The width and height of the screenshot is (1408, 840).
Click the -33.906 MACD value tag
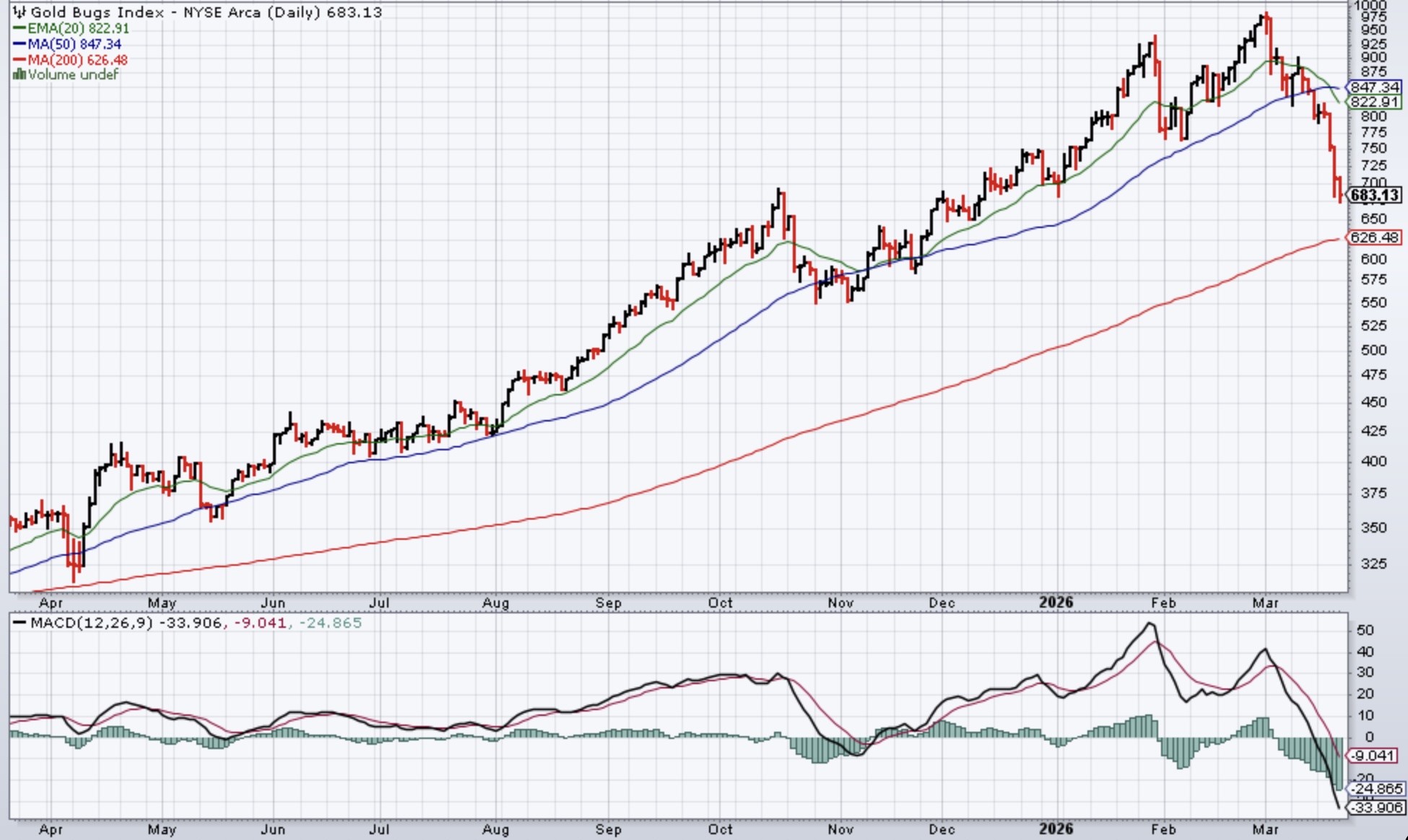pyautogui.click(x=1376, y=808)
